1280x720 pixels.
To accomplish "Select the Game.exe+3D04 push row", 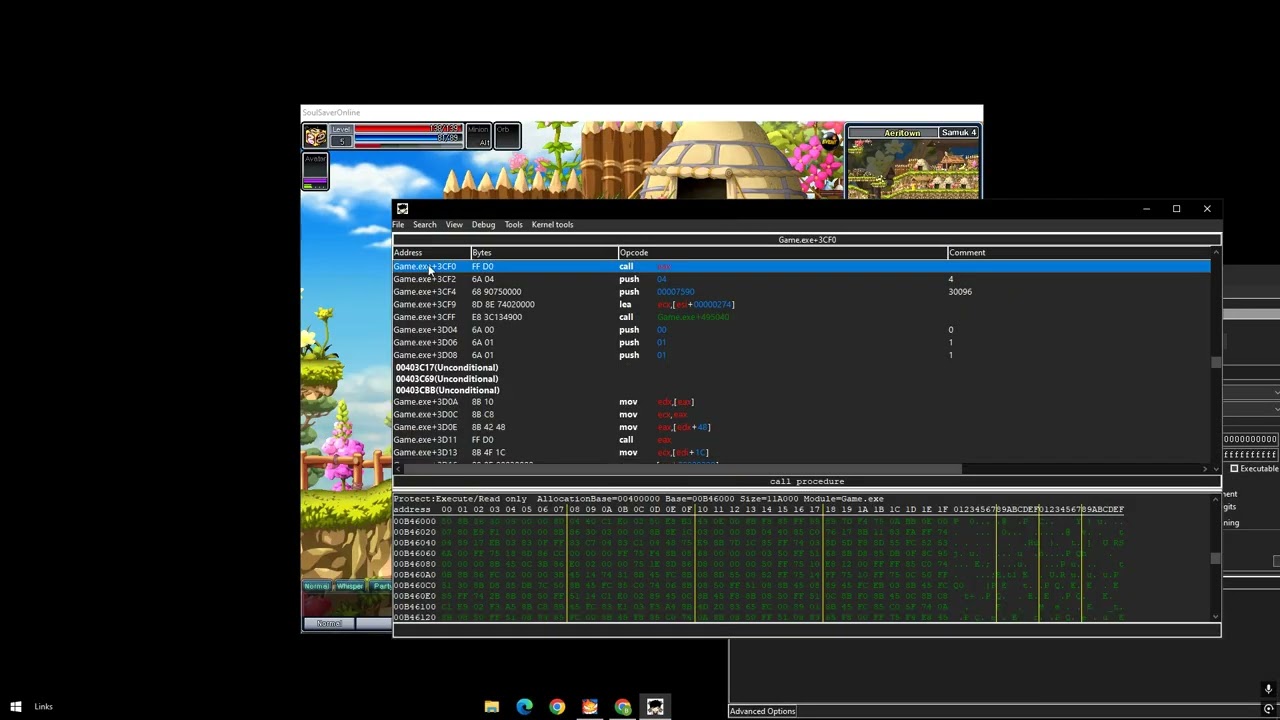I will coord(801,330).
